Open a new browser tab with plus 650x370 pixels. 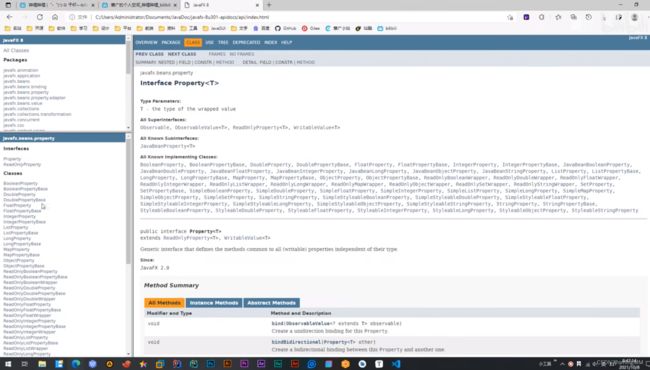pos(269,5)
